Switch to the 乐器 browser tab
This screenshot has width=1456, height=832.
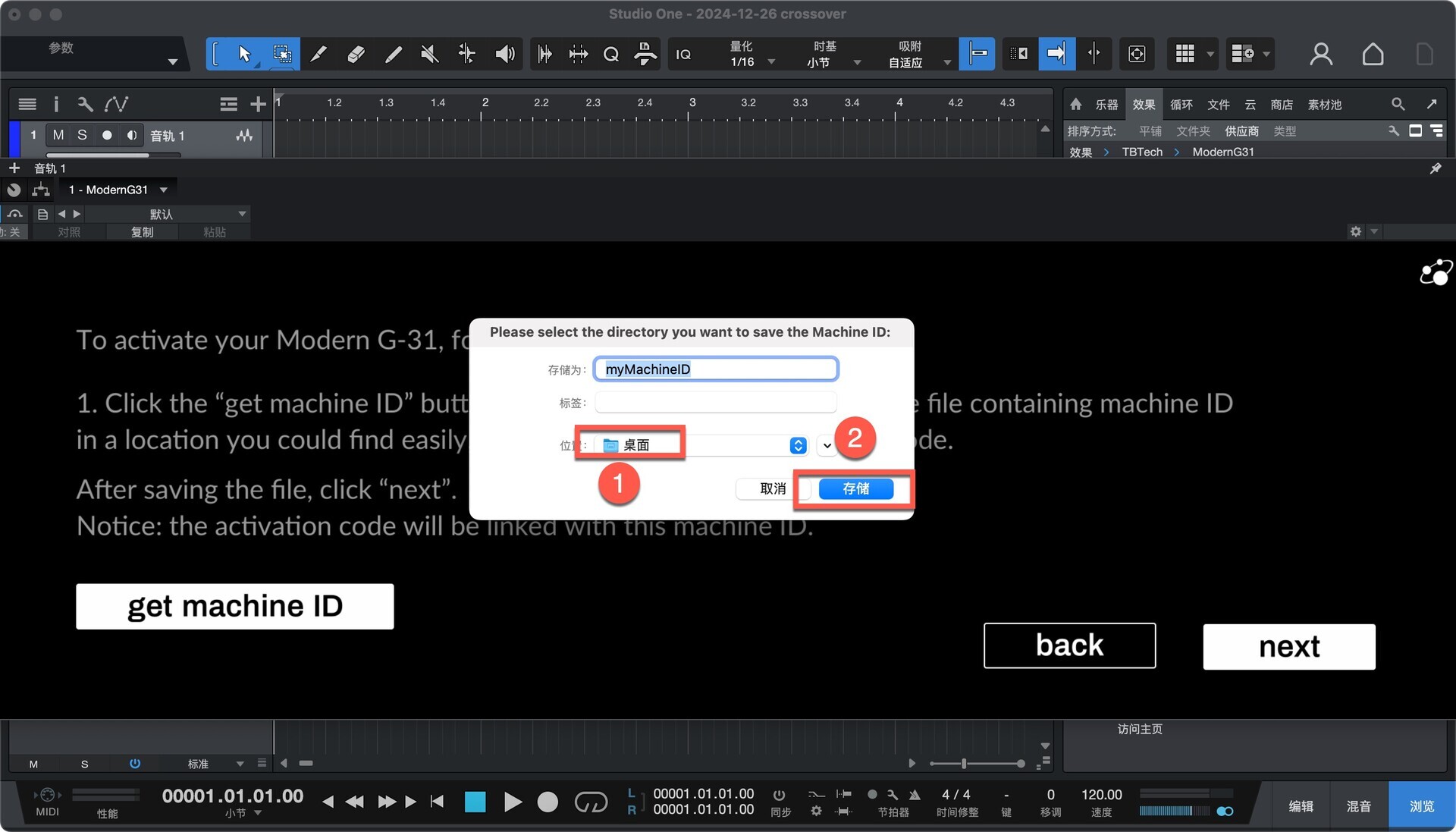pyautogui.click(x=1106, y=105)
